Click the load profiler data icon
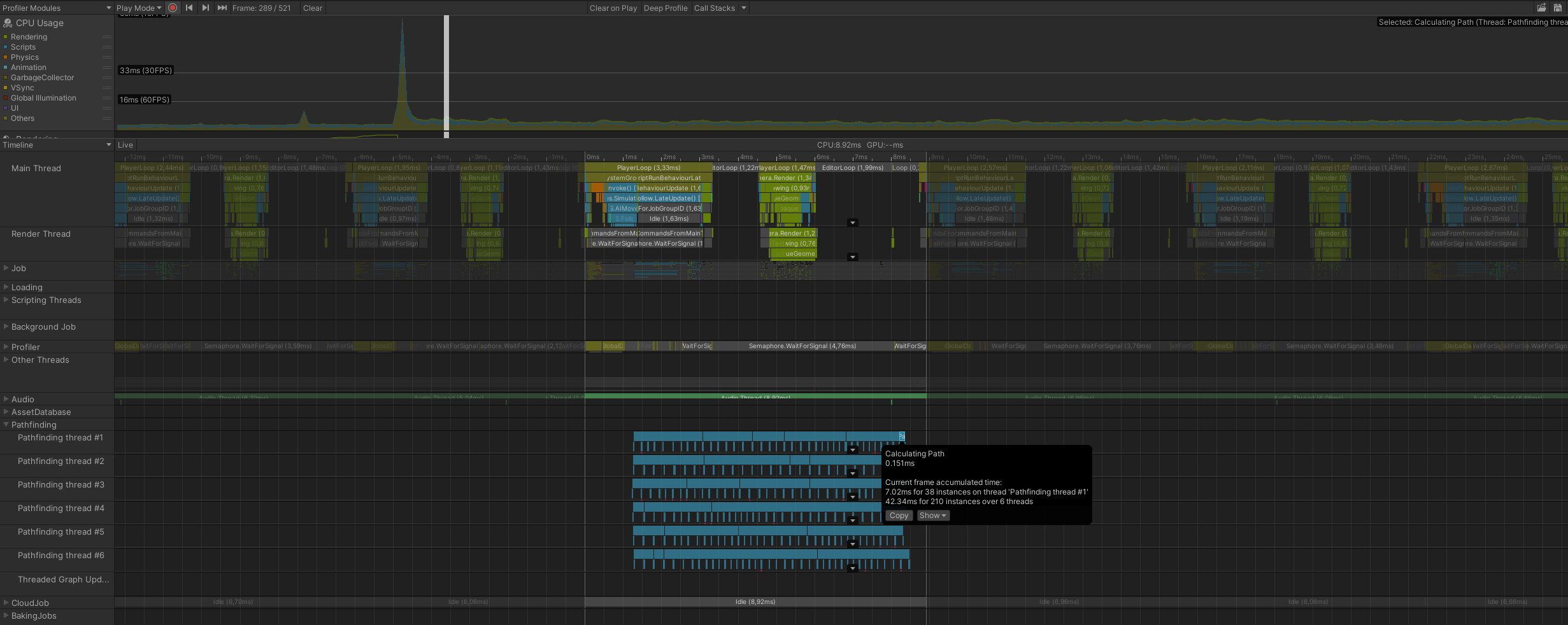This screenshot has width=1568, height=625. 1541,8
